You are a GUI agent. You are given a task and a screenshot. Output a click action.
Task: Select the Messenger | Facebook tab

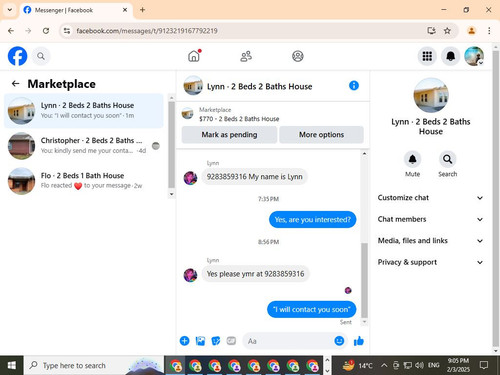(75, 10)
